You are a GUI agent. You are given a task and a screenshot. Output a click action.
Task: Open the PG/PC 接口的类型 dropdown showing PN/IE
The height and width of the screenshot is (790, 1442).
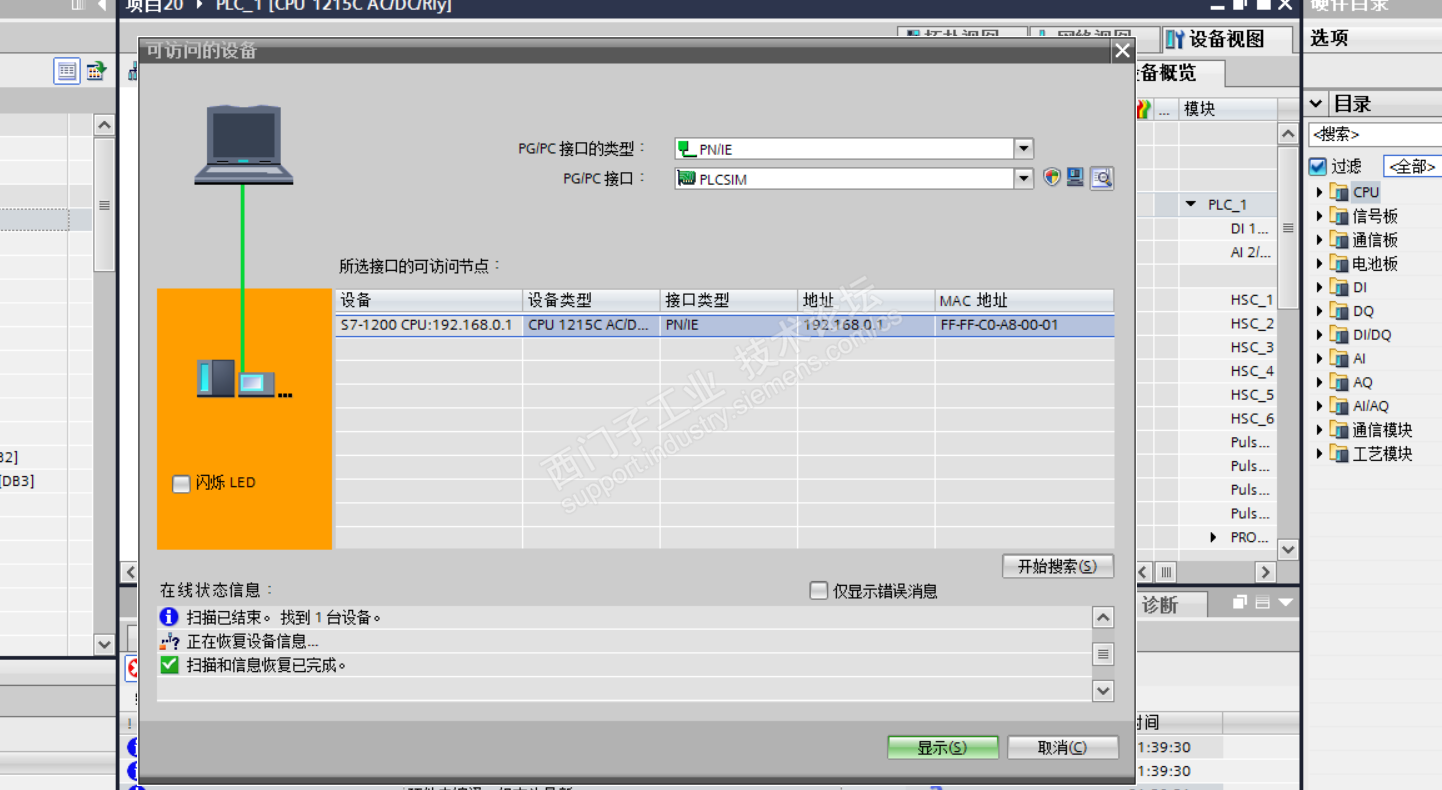point(1023,149)
